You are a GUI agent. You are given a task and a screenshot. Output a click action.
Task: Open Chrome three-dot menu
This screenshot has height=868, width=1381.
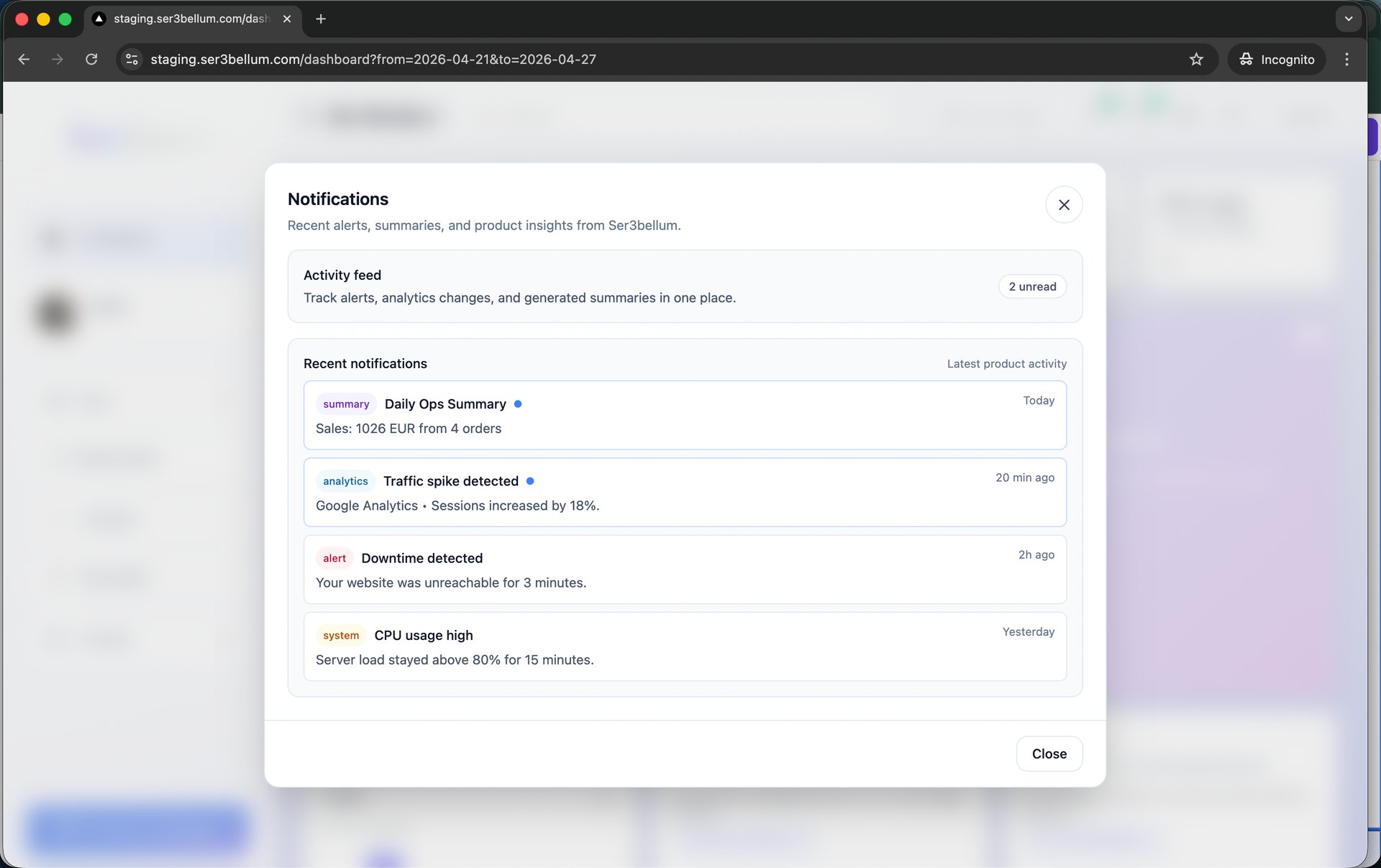(1346, 59)
